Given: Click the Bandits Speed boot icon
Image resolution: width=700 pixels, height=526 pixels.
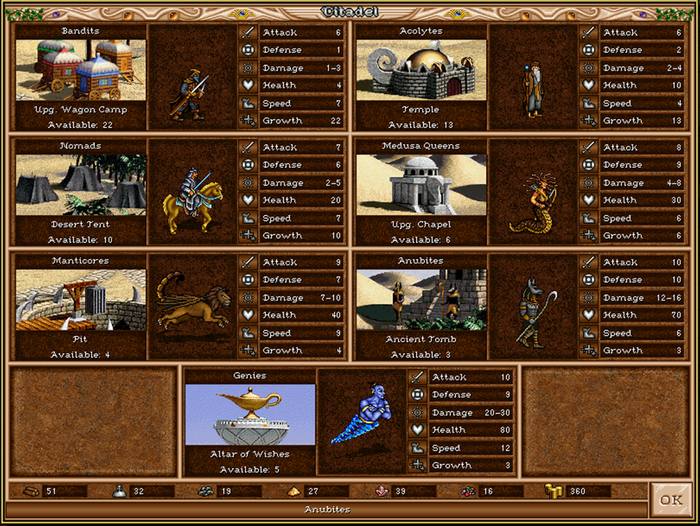Looking at the screenshot, I should click(248, 103).
